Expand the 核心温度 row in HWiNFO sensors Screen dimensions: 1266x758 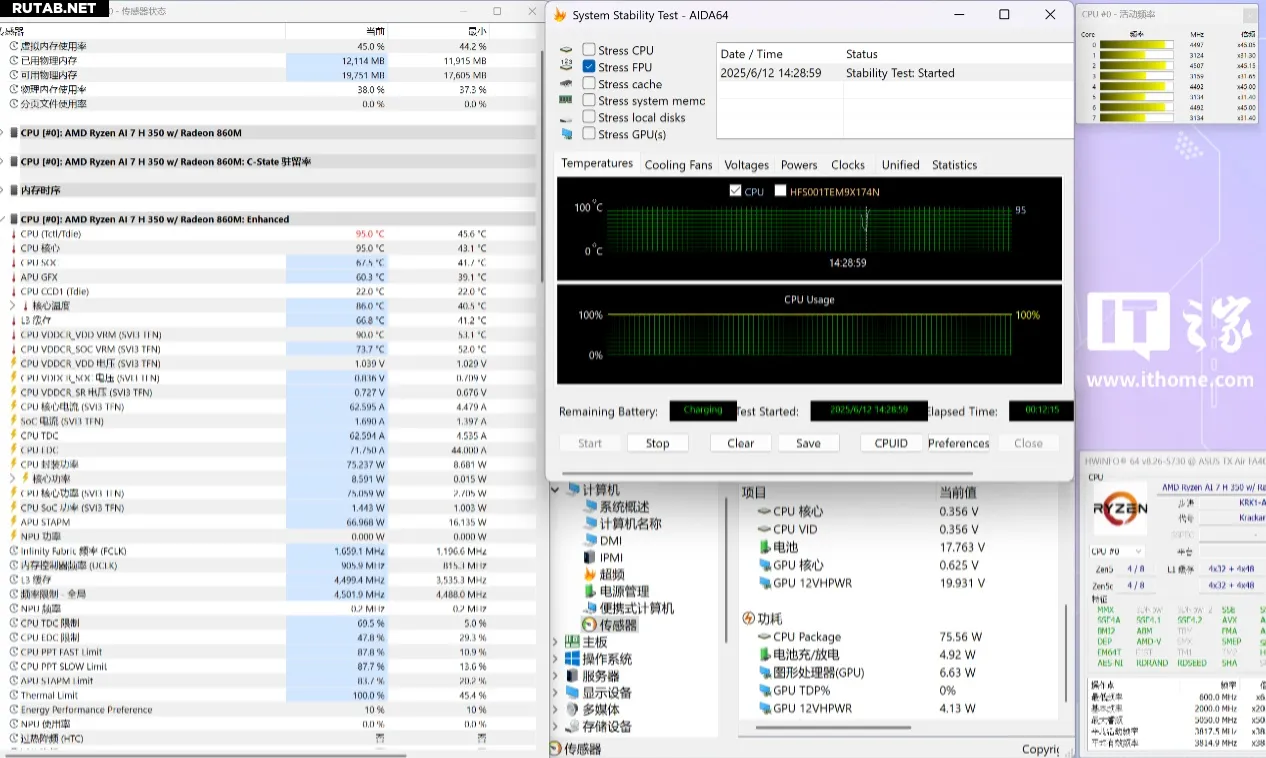pyautogui.click(x=13, y=306)
